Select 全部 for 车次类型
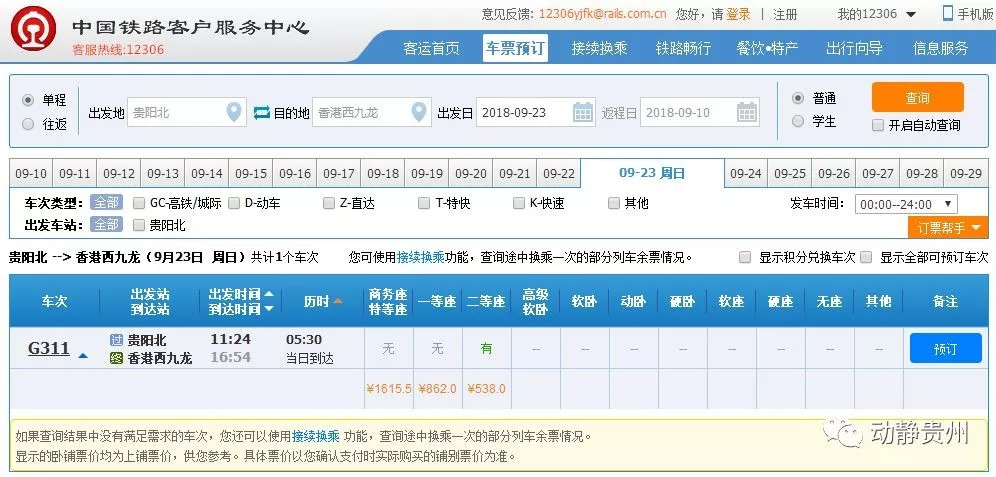Image resolution: width=996 pixels, height=477 pixels. [106, 203]
